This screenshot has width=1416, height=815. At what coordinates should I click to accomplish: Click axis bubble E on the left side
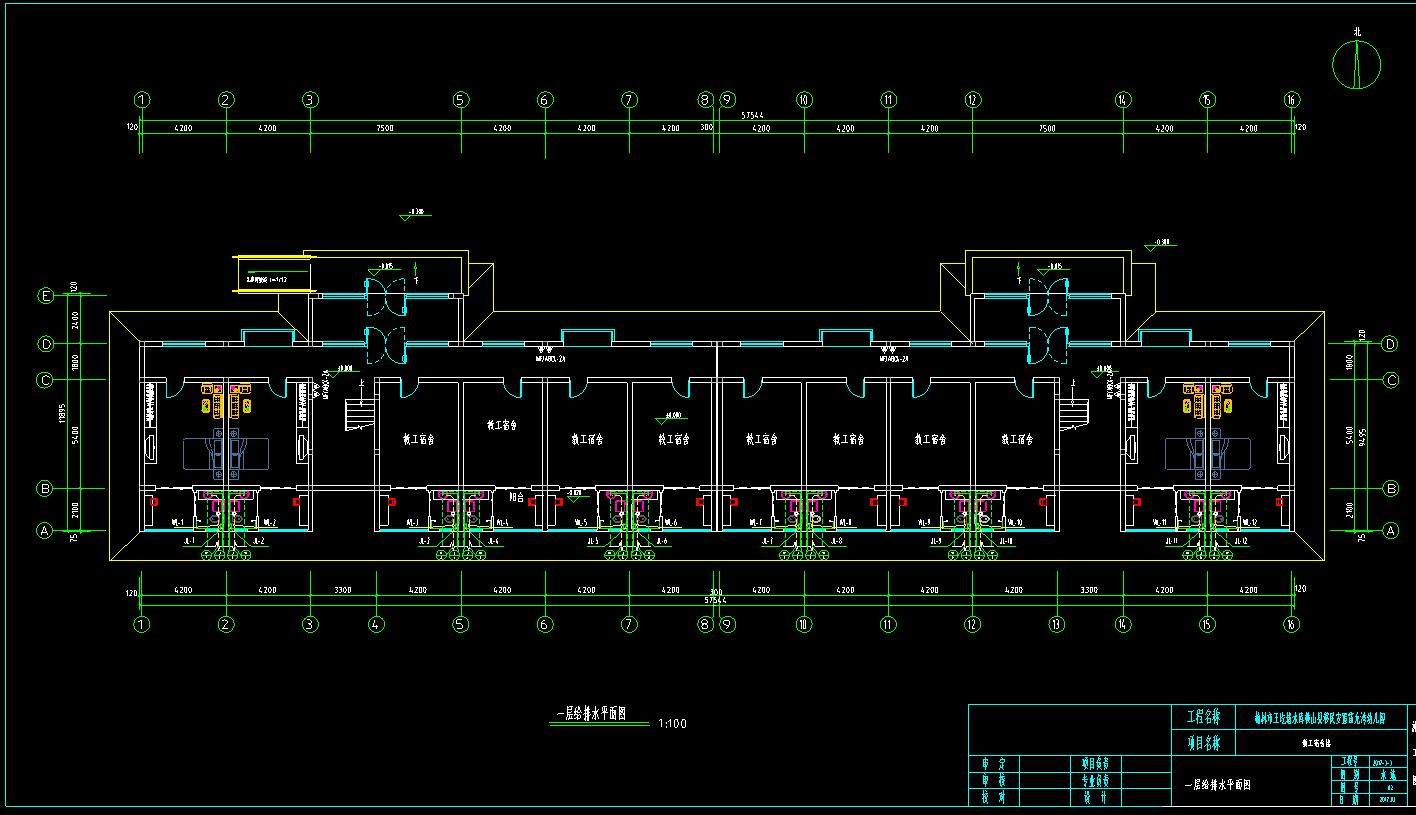[45, 295]
